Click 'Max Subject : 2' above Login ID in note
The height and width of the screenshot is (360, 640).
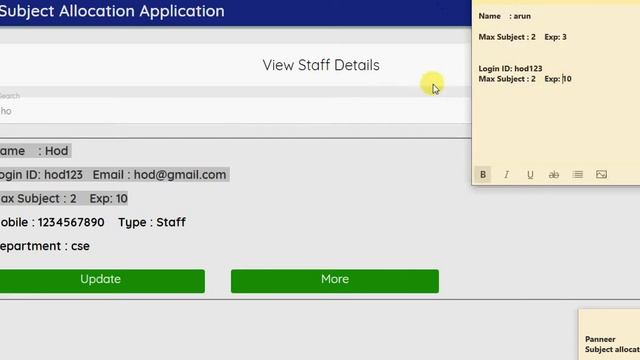507,37
